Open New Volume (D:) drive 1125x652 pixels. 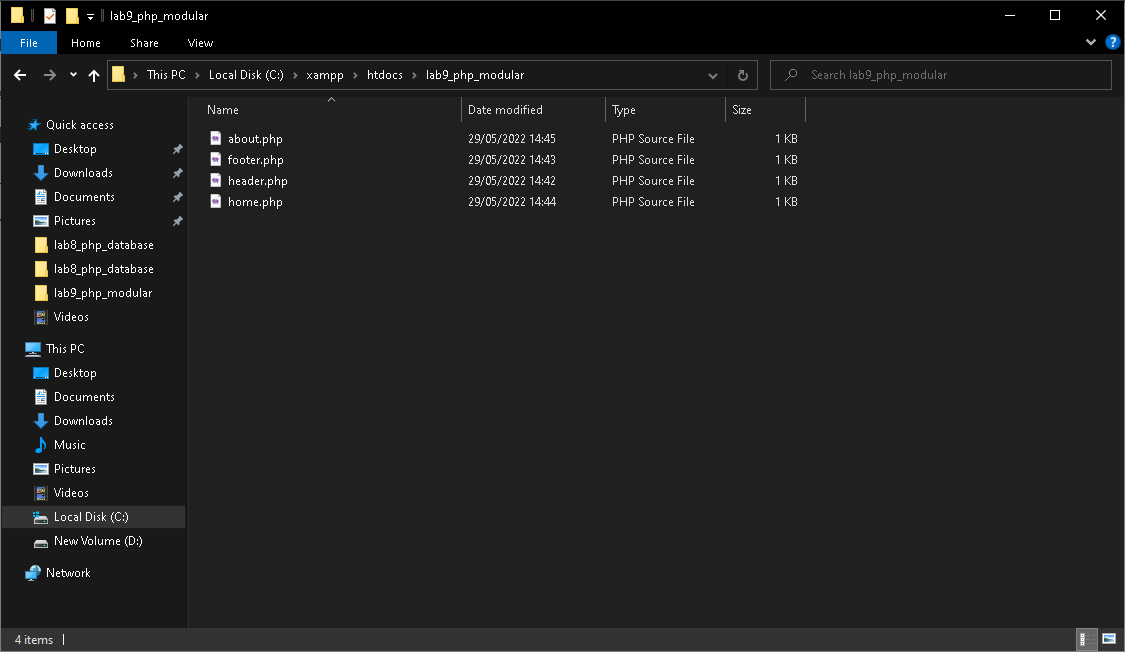[98, 541]
